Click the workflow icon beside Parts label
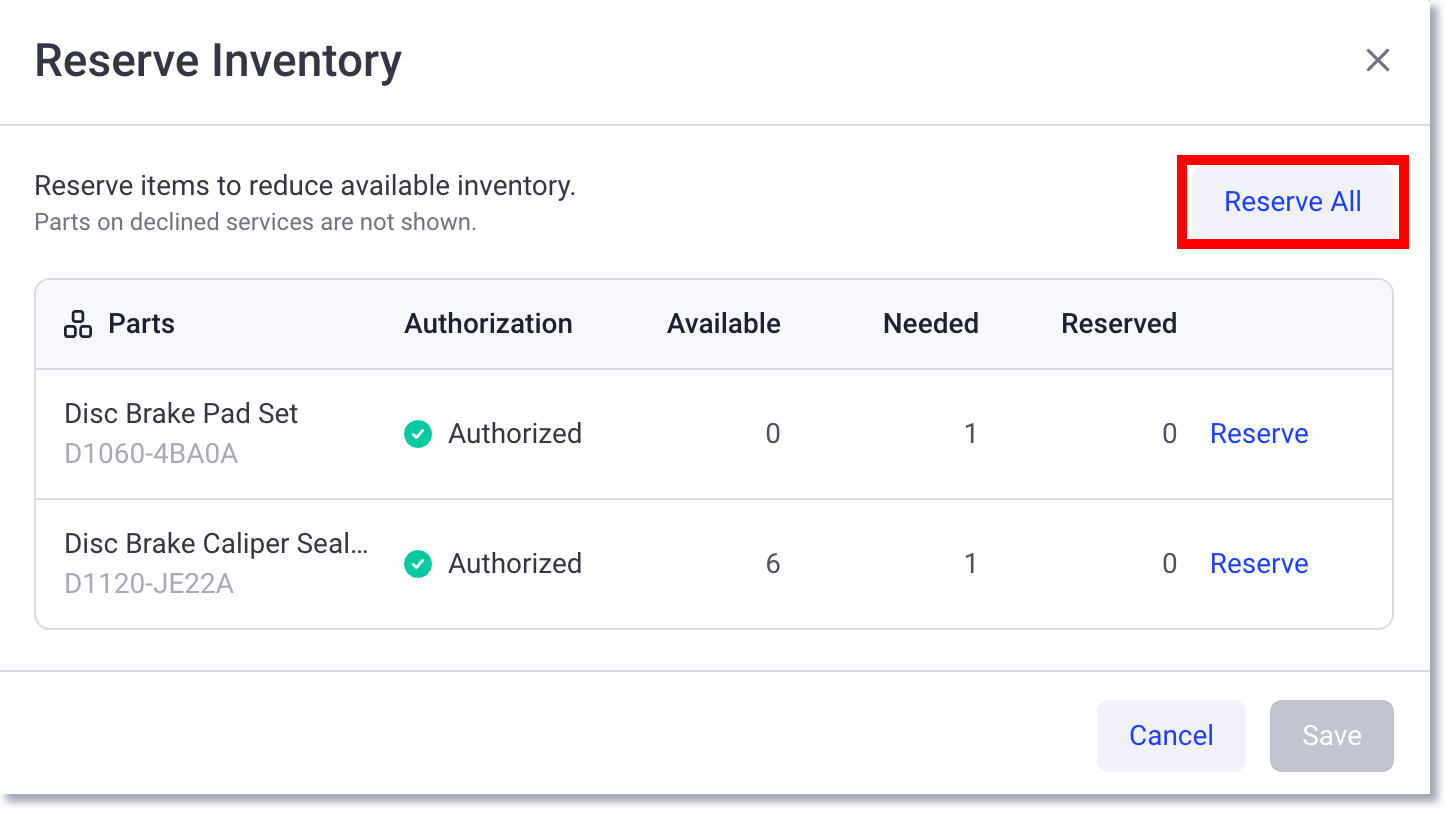The width and height of the screenshot is (1450, 814). click(x=76, y=323)
